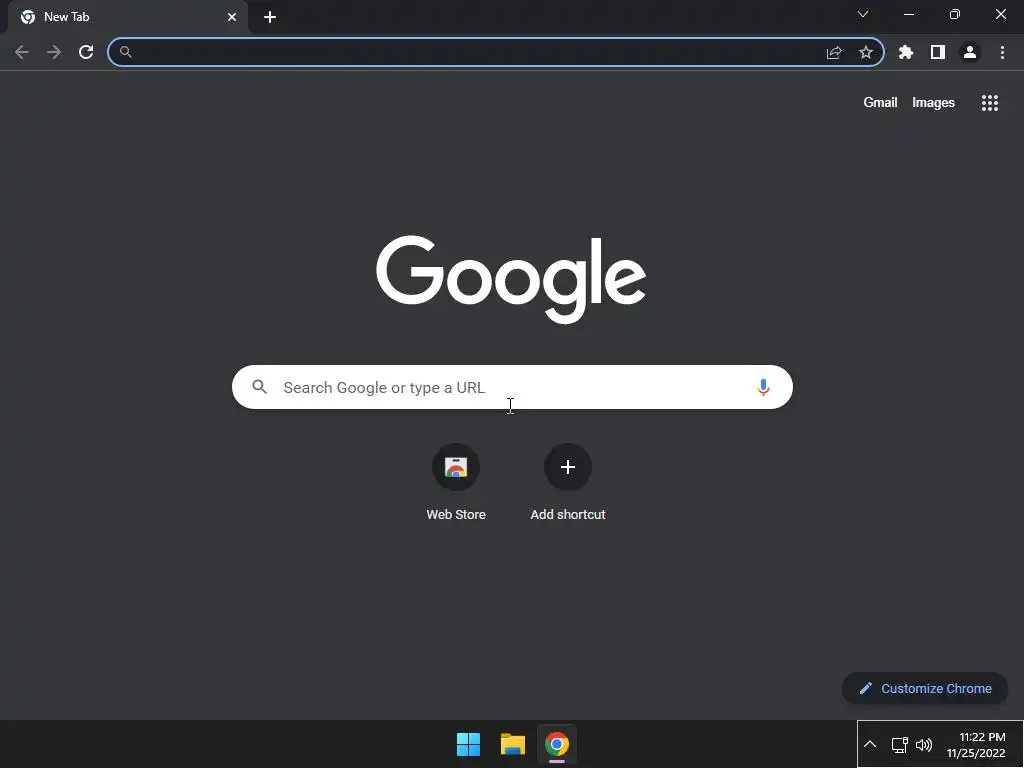Select the New Tab tab
Image resolution: width=1024 pixels, height=768 pixels.
tap(128, 17)
